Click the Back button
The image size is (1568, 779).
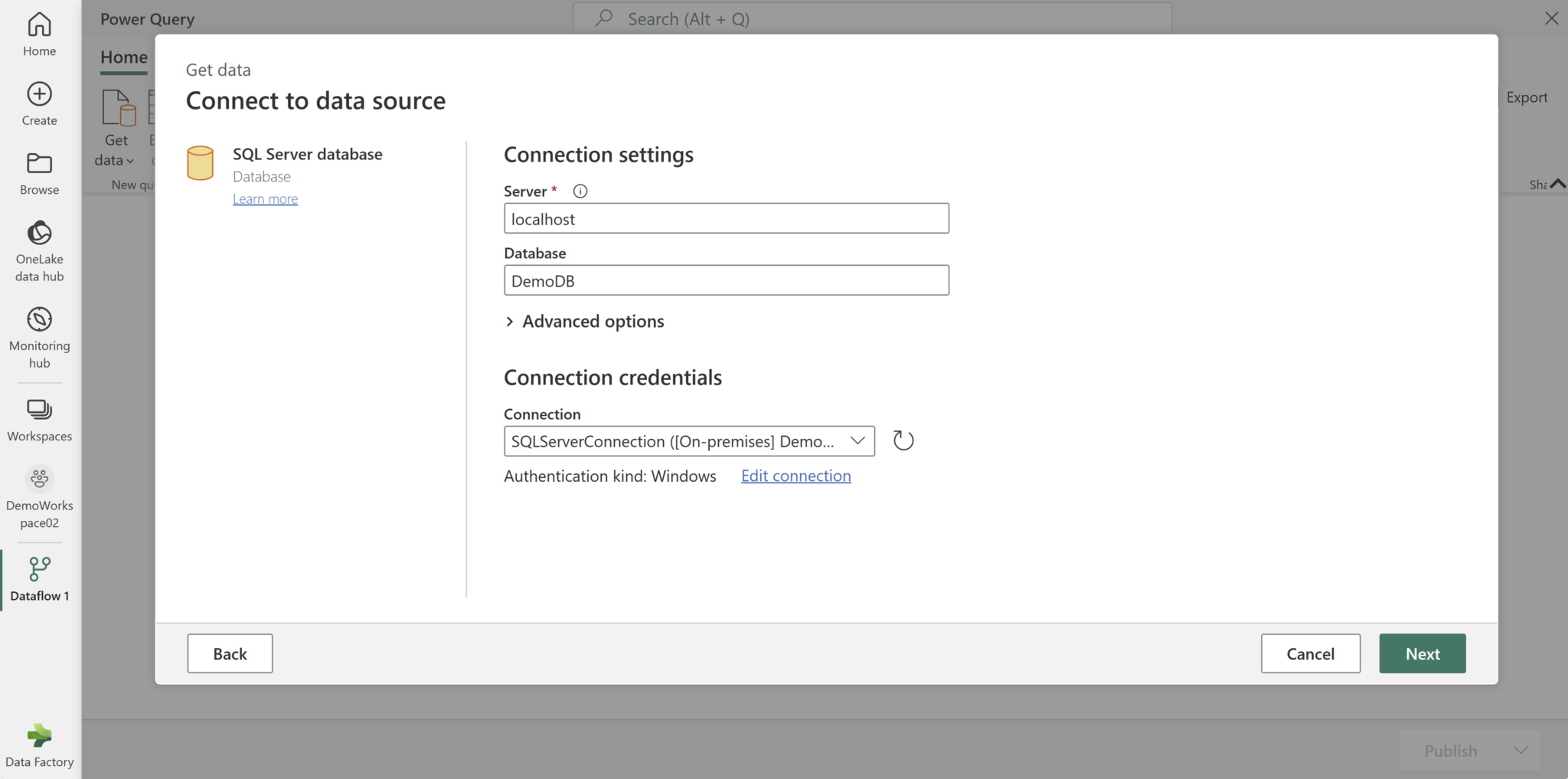(x=229, y=653)
